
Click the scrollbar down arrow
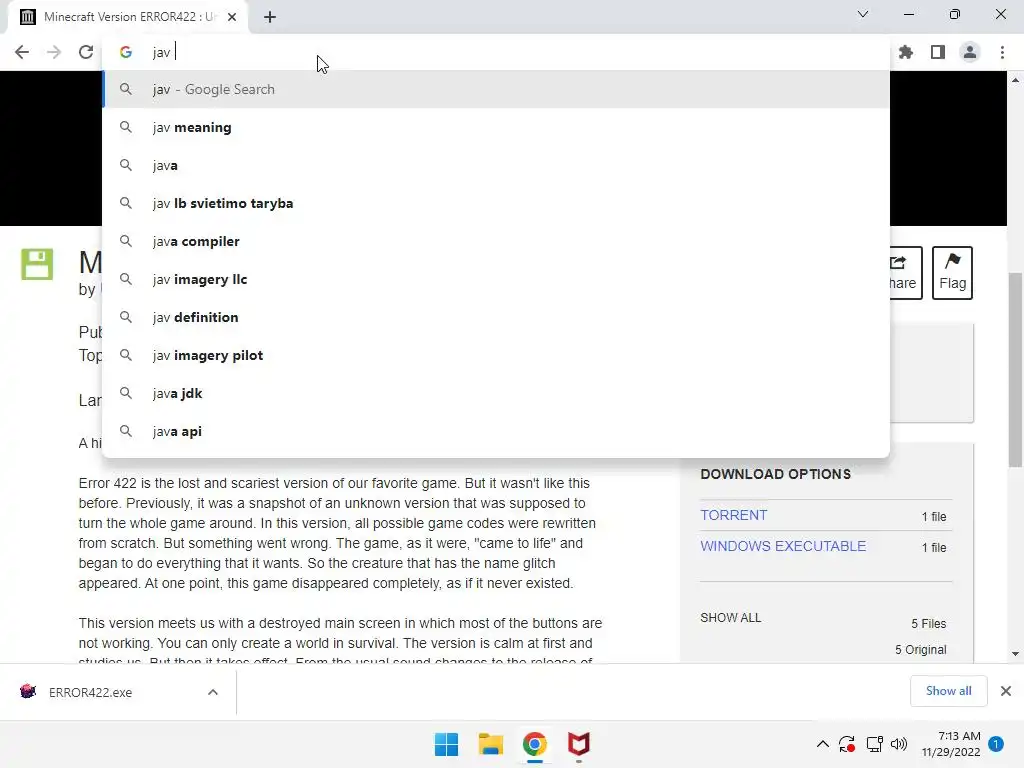pyautogui.click(x=1015, y=654)
